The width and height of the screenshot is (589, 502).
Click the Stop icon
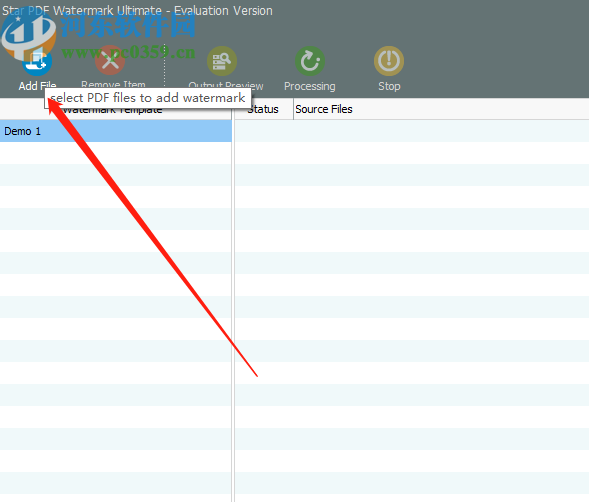click(x=389, y=61)
